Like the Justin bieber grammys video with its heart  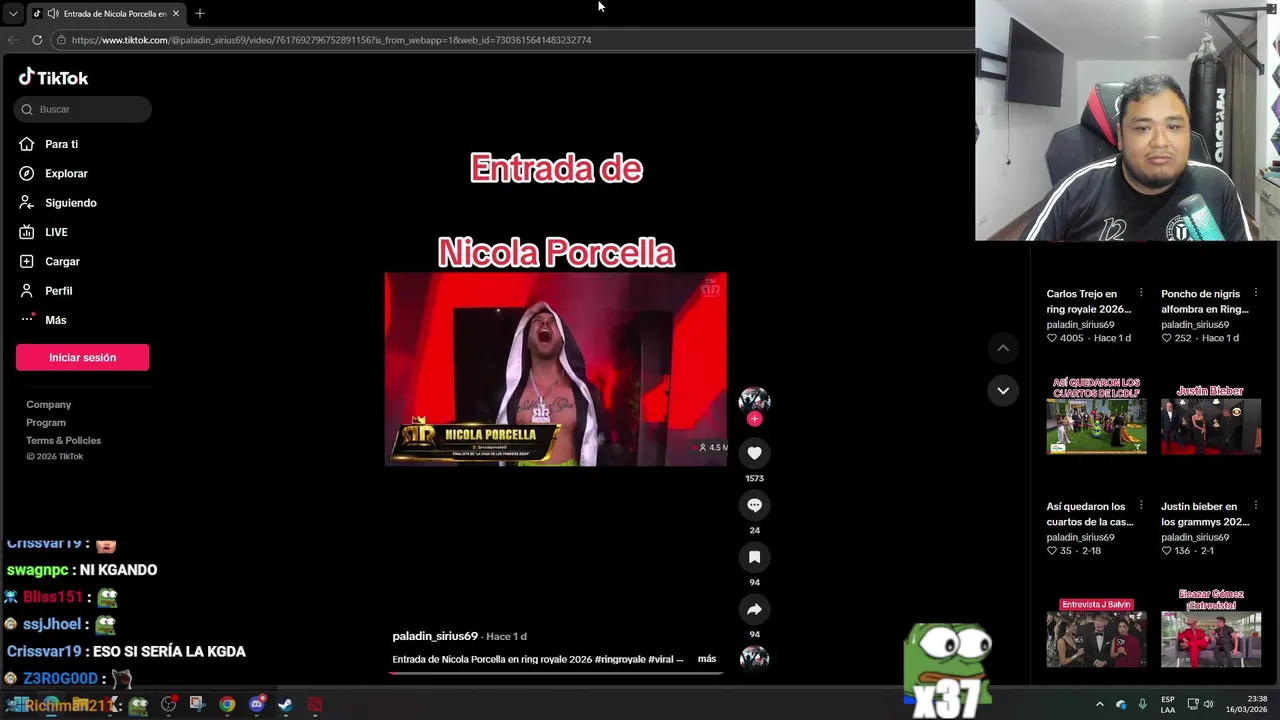click(1167, 551)
